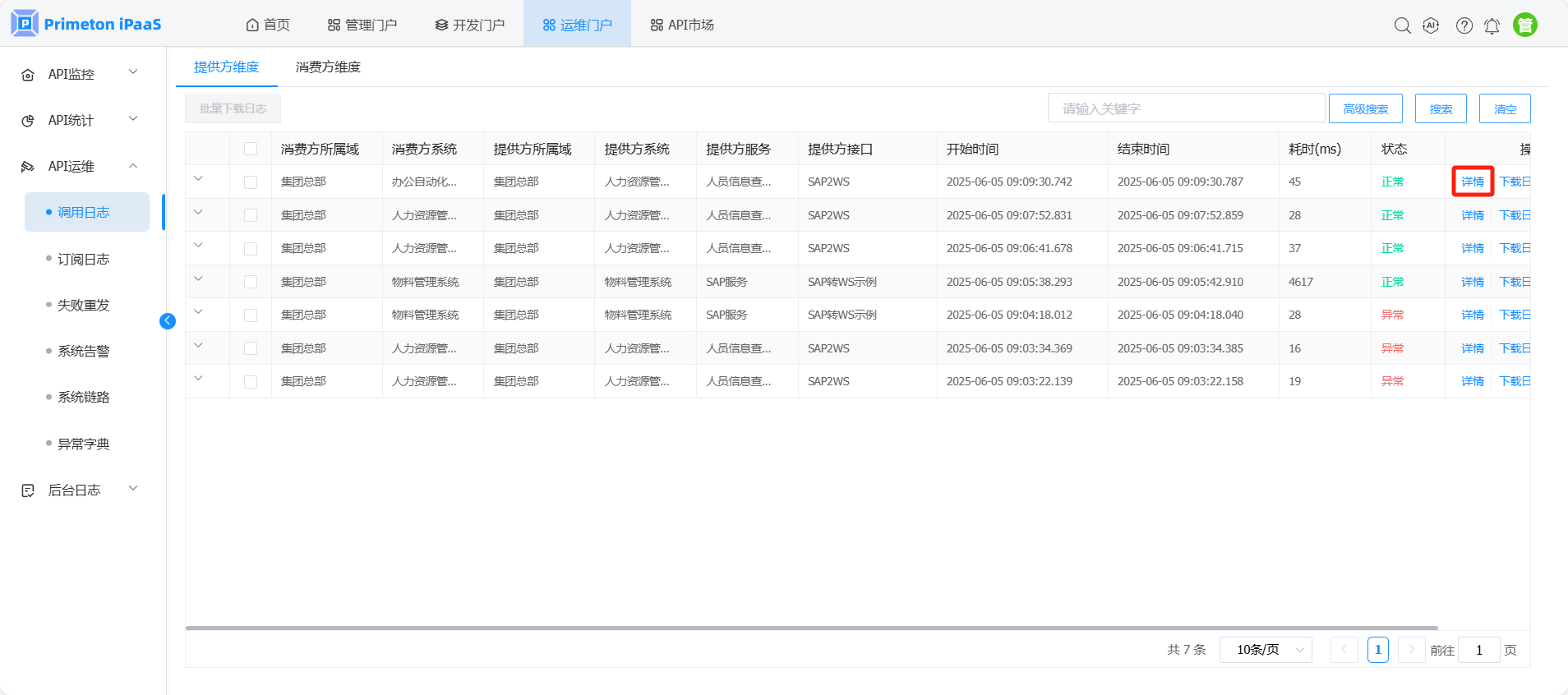Viewport: 1568px width, 695px height.
Task: Open the help question mark icon
Action: [x=1464, y=25]
